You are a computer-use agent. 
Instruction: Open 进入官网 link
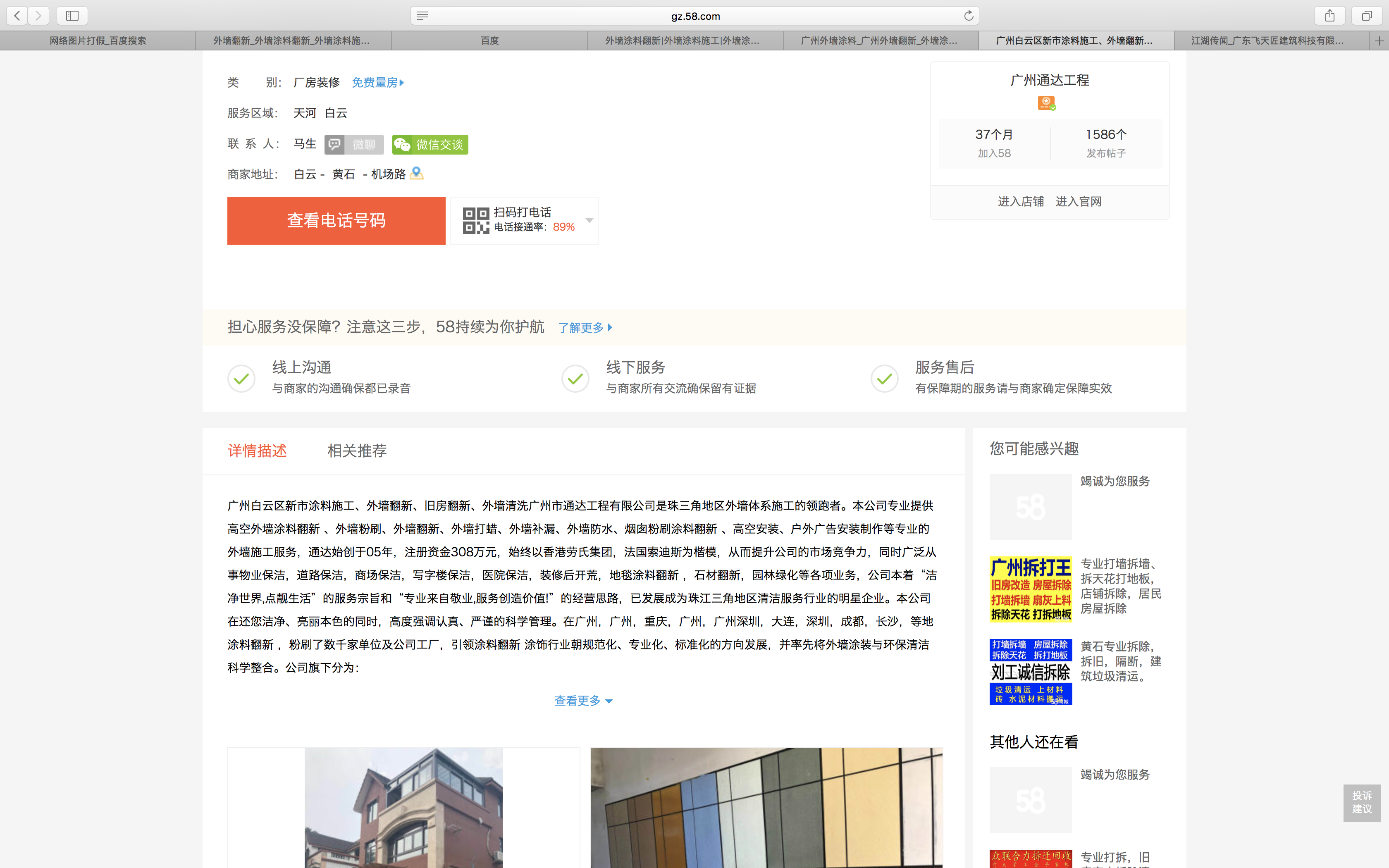[x=1079, y=202]
